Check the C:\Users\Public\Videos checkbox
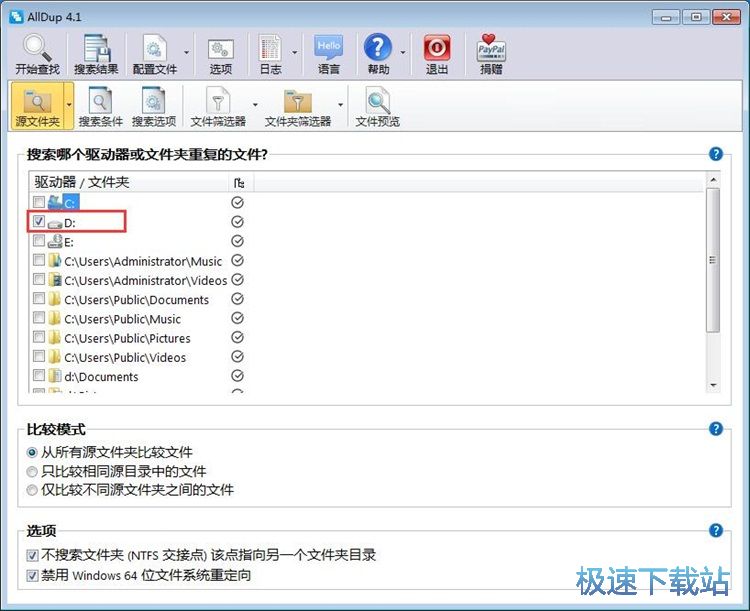The image size is (750, 611). tap(39, 356)
